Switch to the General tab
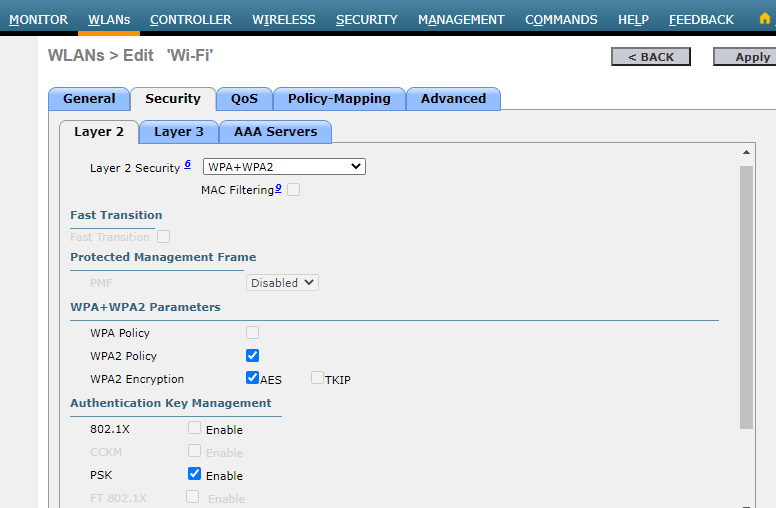Screen dimensions: 776x508 (89, 99)
